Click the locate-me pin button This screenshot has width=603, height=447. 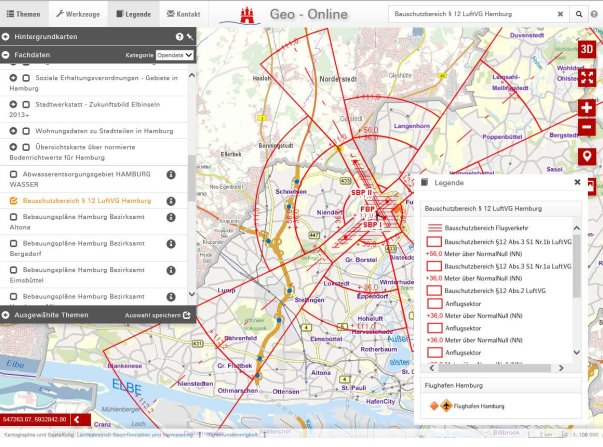point(588,156)
